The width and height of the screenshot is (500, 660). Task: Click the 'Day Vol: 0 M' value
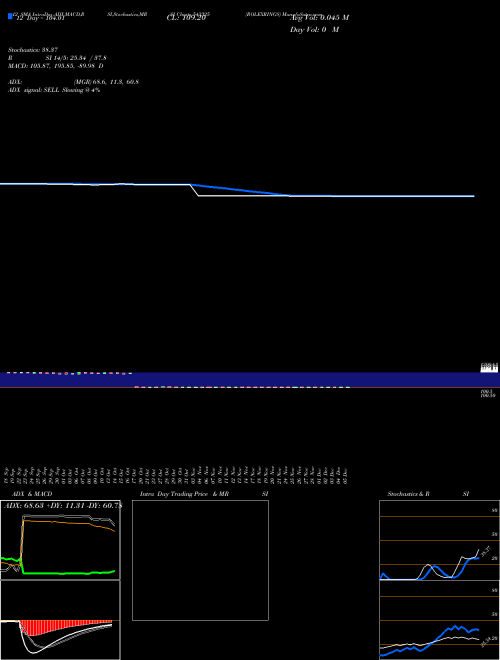coord(314,29)
